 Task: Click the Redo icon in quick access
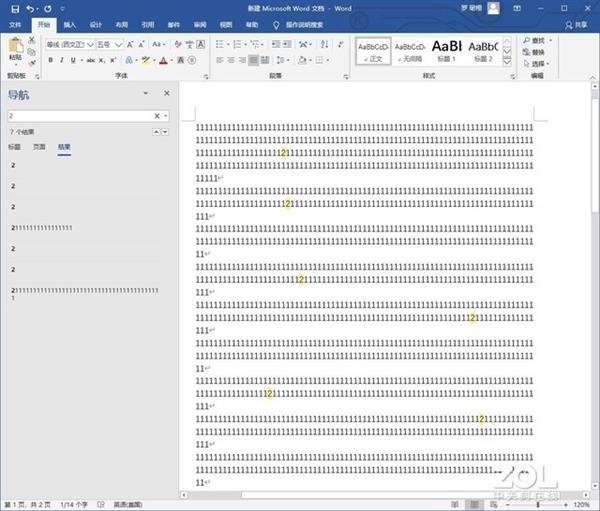pos(47,9)
